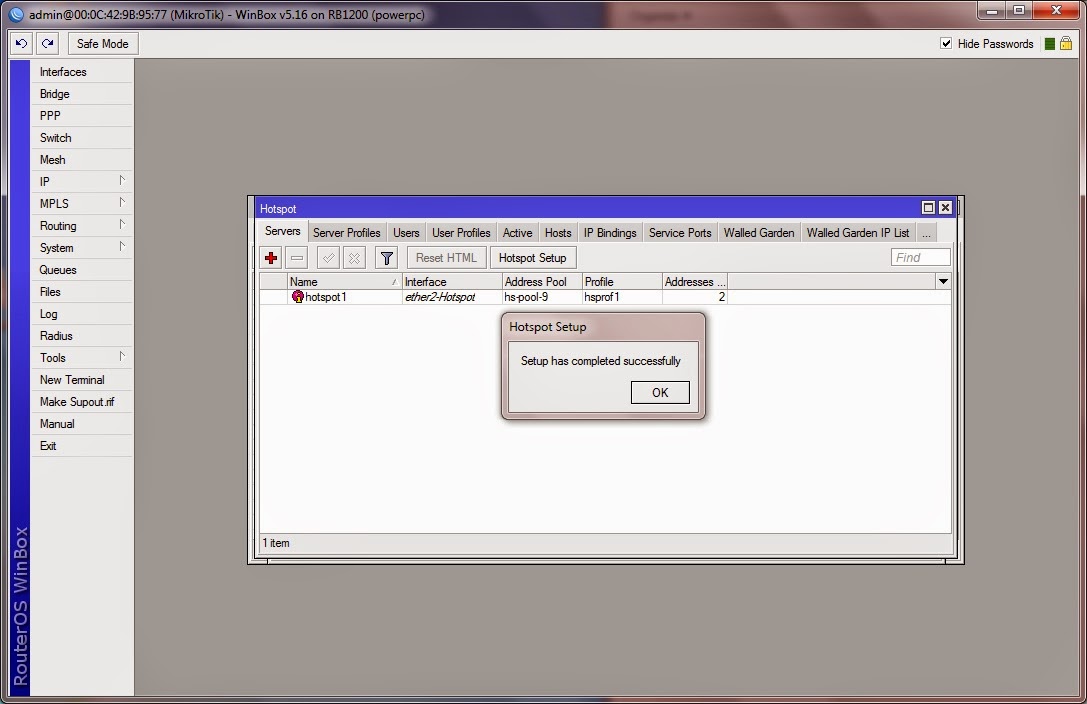Open Files in the sidebar menu
Image resolution: width=1087 pixels, height=704 pixels.
82,292
